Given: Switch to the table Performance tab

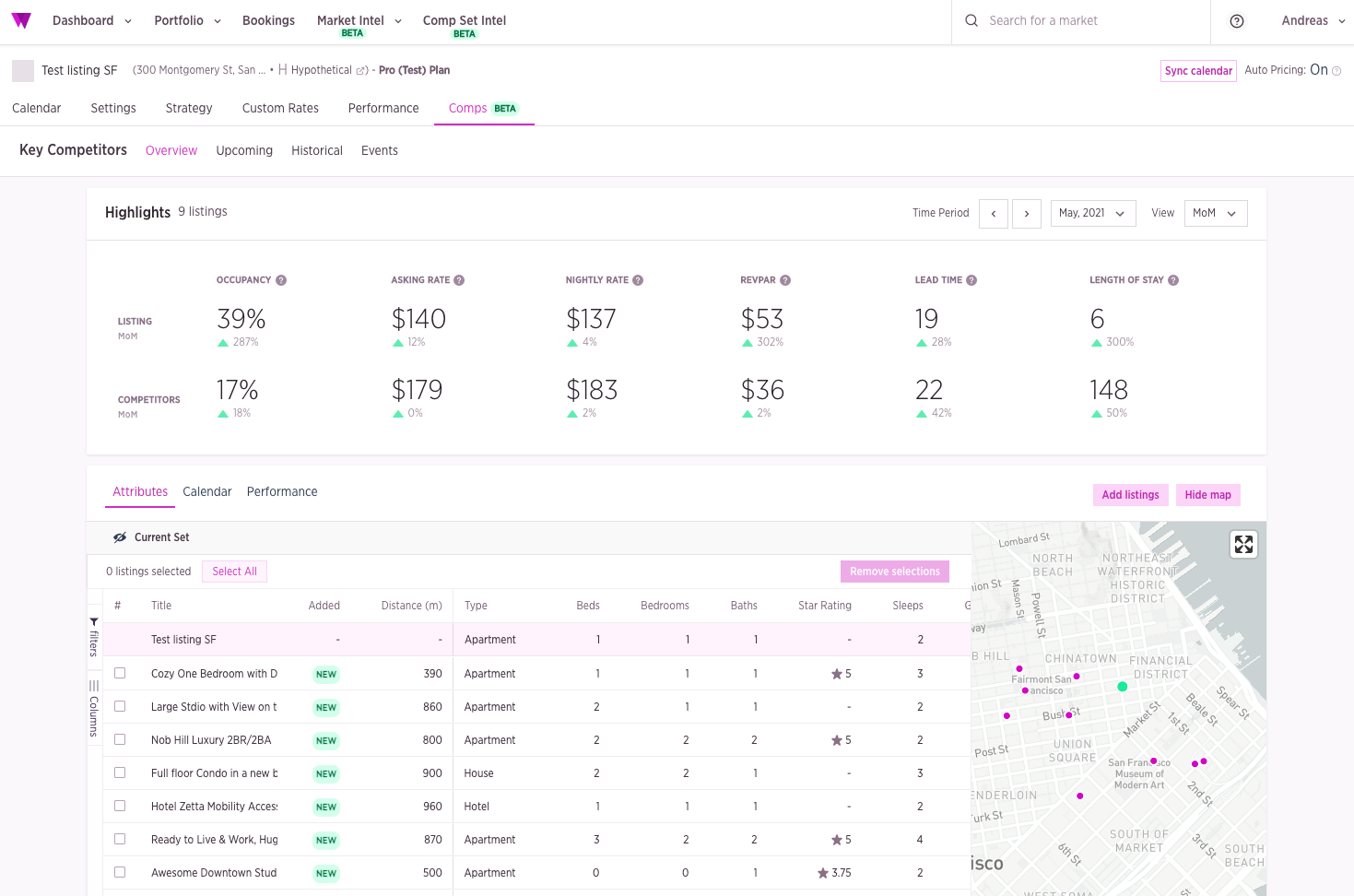Looking at the screenshot, I should click(282, 492).
